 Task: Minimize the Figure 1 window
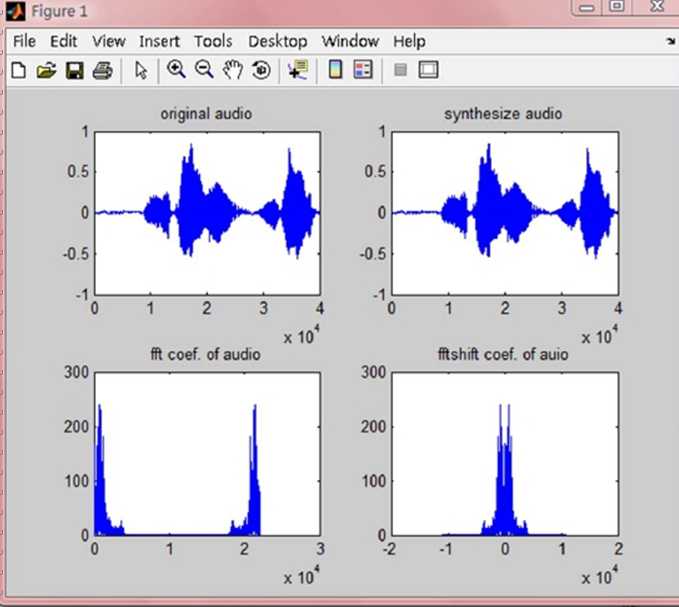click(x=587, y=7)
